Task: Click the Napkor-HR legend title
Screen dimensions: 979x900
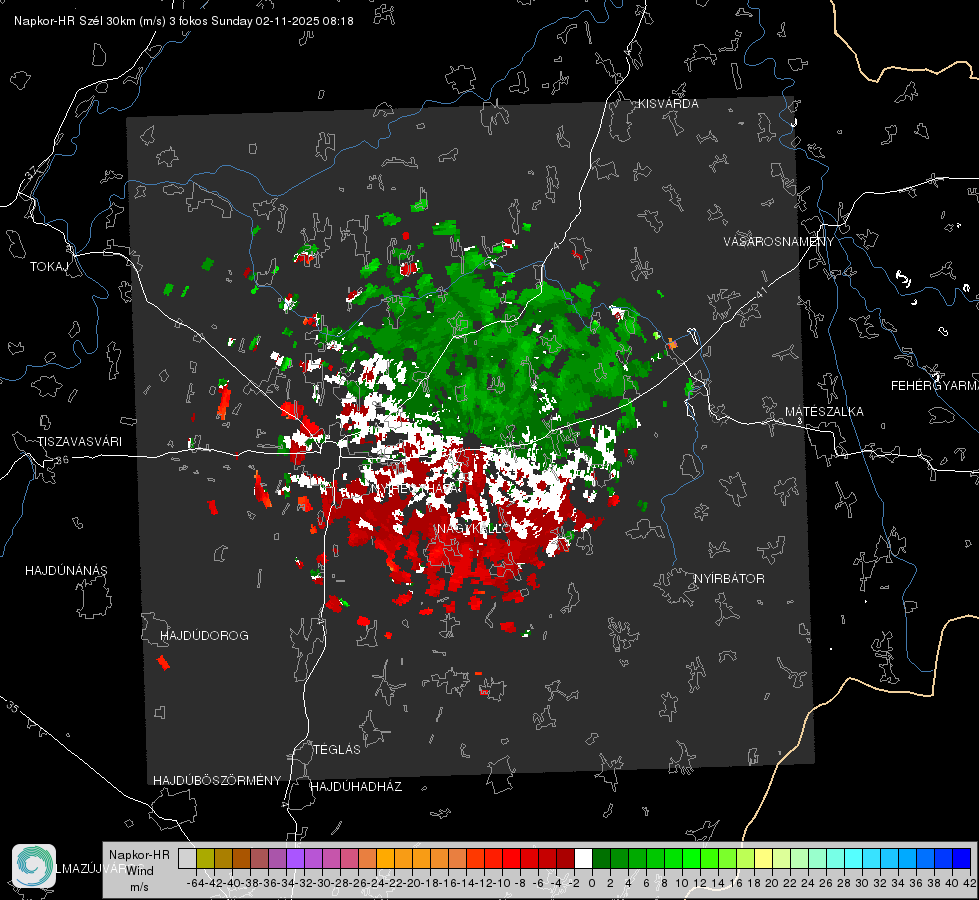Action: click(139, 854)
